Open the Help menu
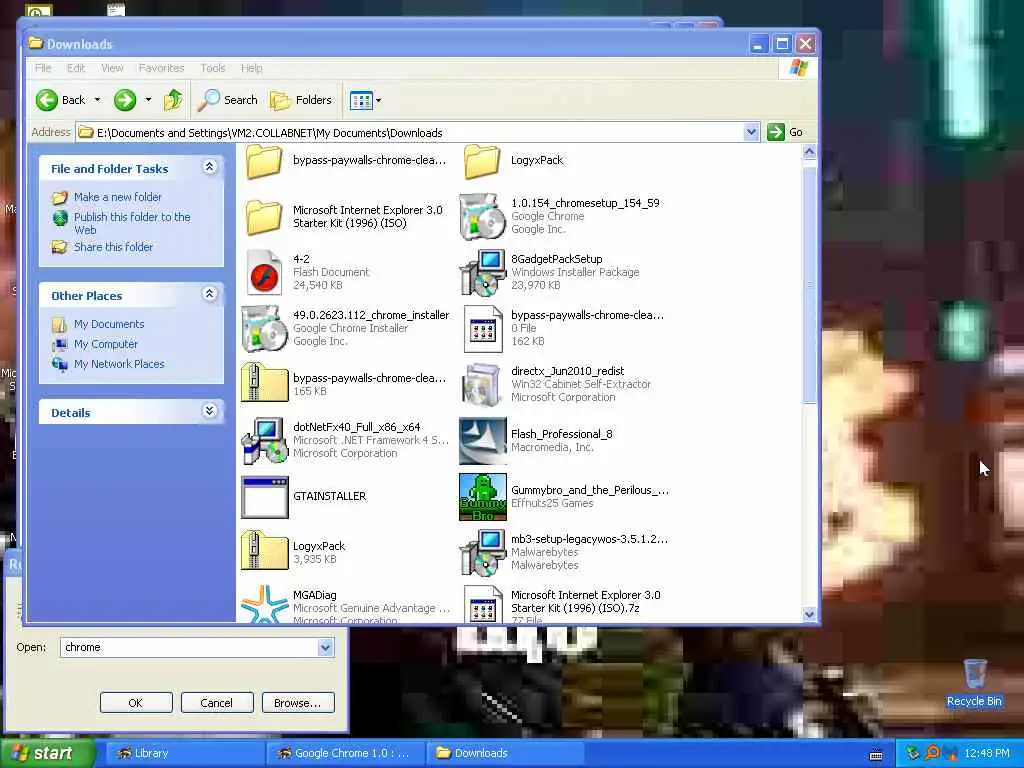The height and width of the screenshot is (768, 1024). coord(251,68)
